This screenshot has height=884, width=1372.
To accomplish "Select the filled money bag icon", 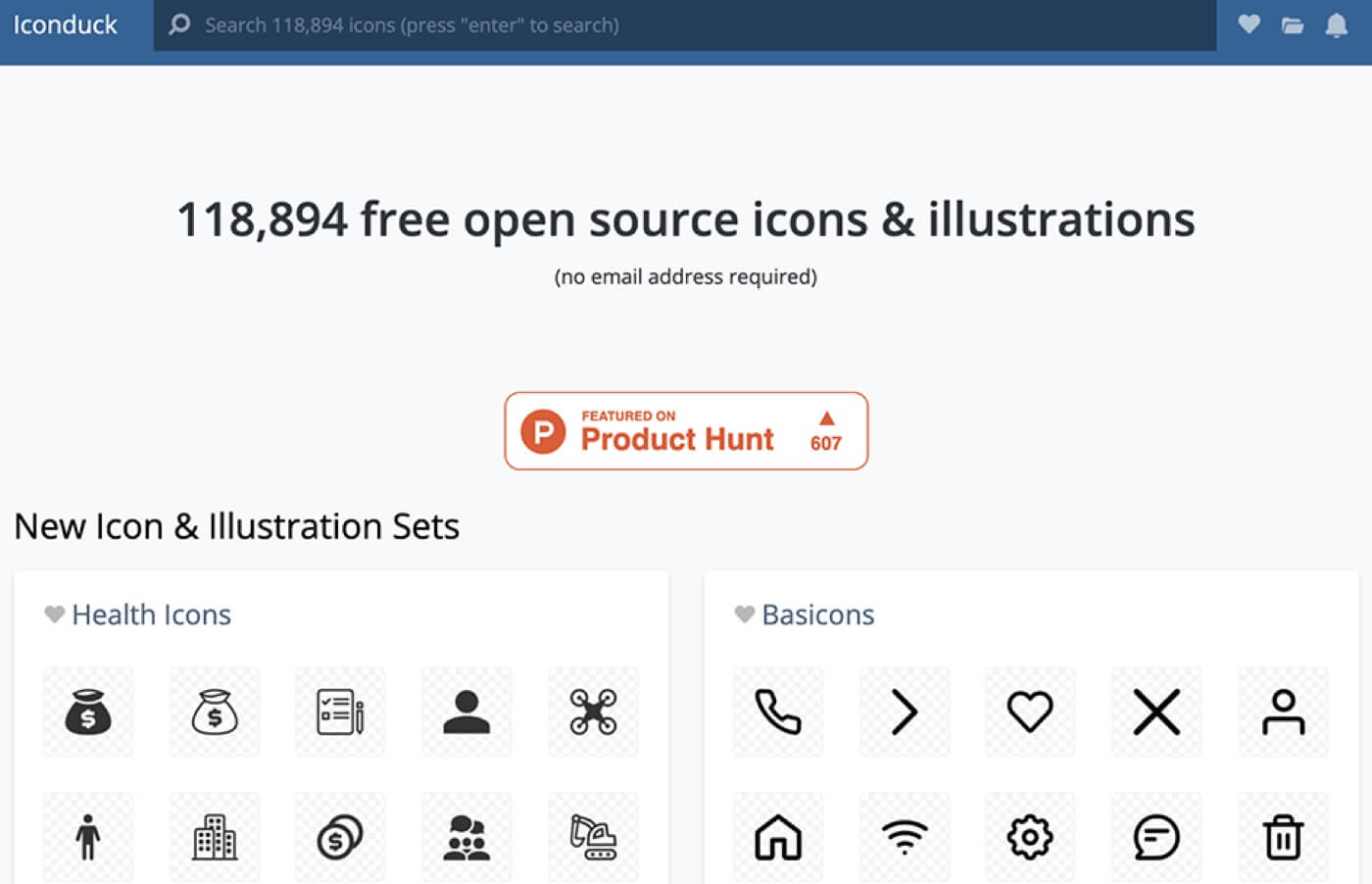I will [x=88, y=712].
